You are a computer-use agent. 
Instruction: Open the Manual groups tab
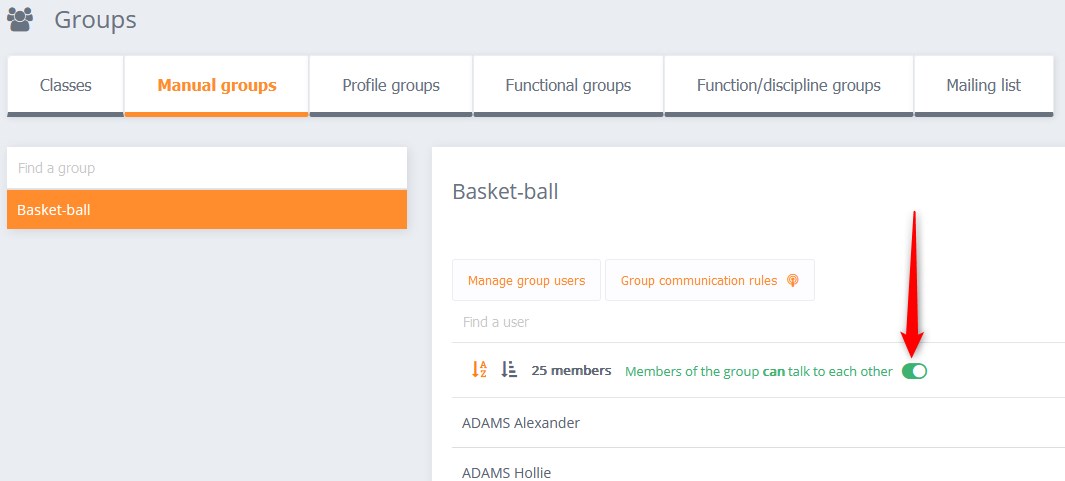coord(217,85)
